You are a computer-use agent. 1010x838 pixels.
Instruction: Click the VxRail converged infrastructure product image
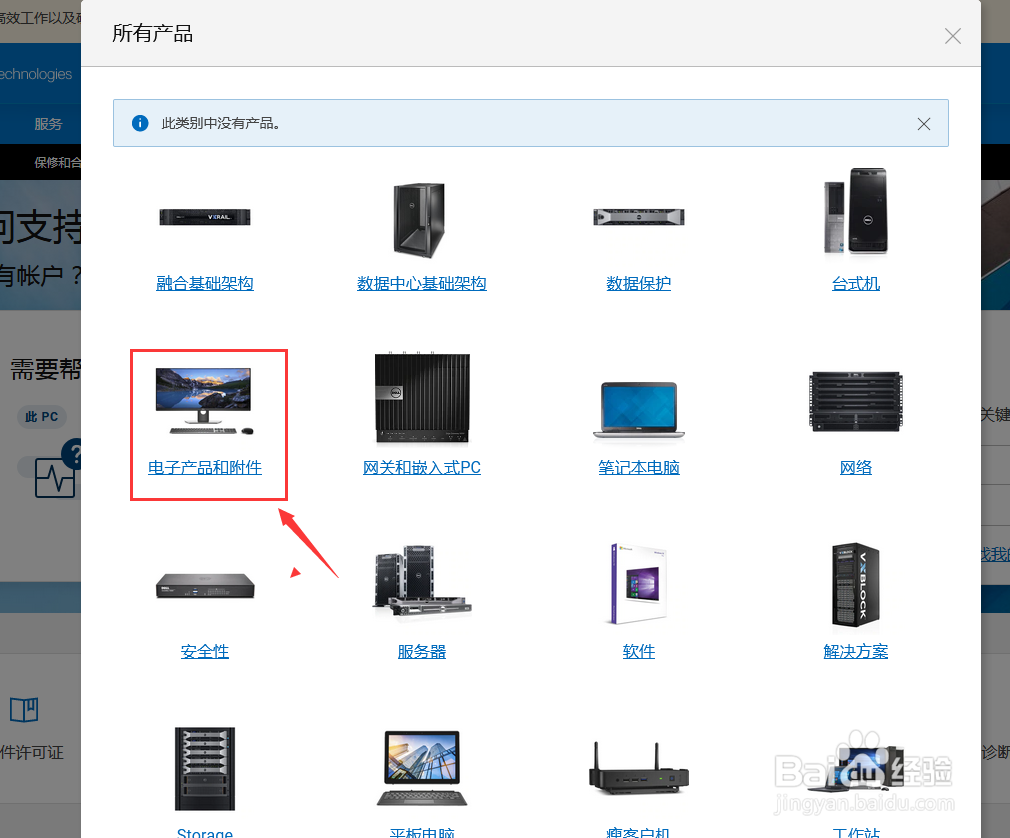205,217
